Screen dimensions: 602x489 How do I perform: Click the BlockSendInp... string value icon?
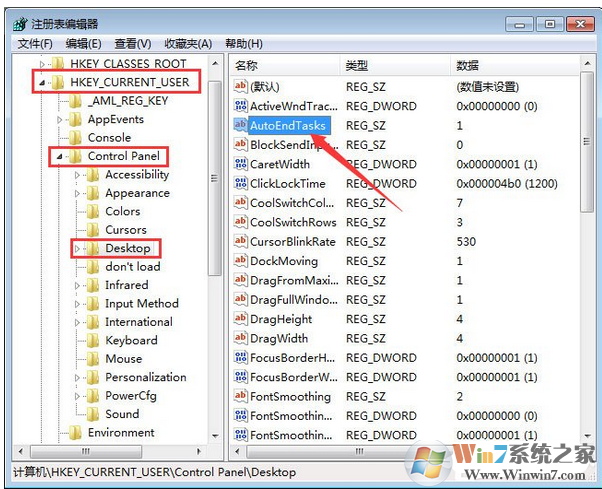tap(241, 144)
